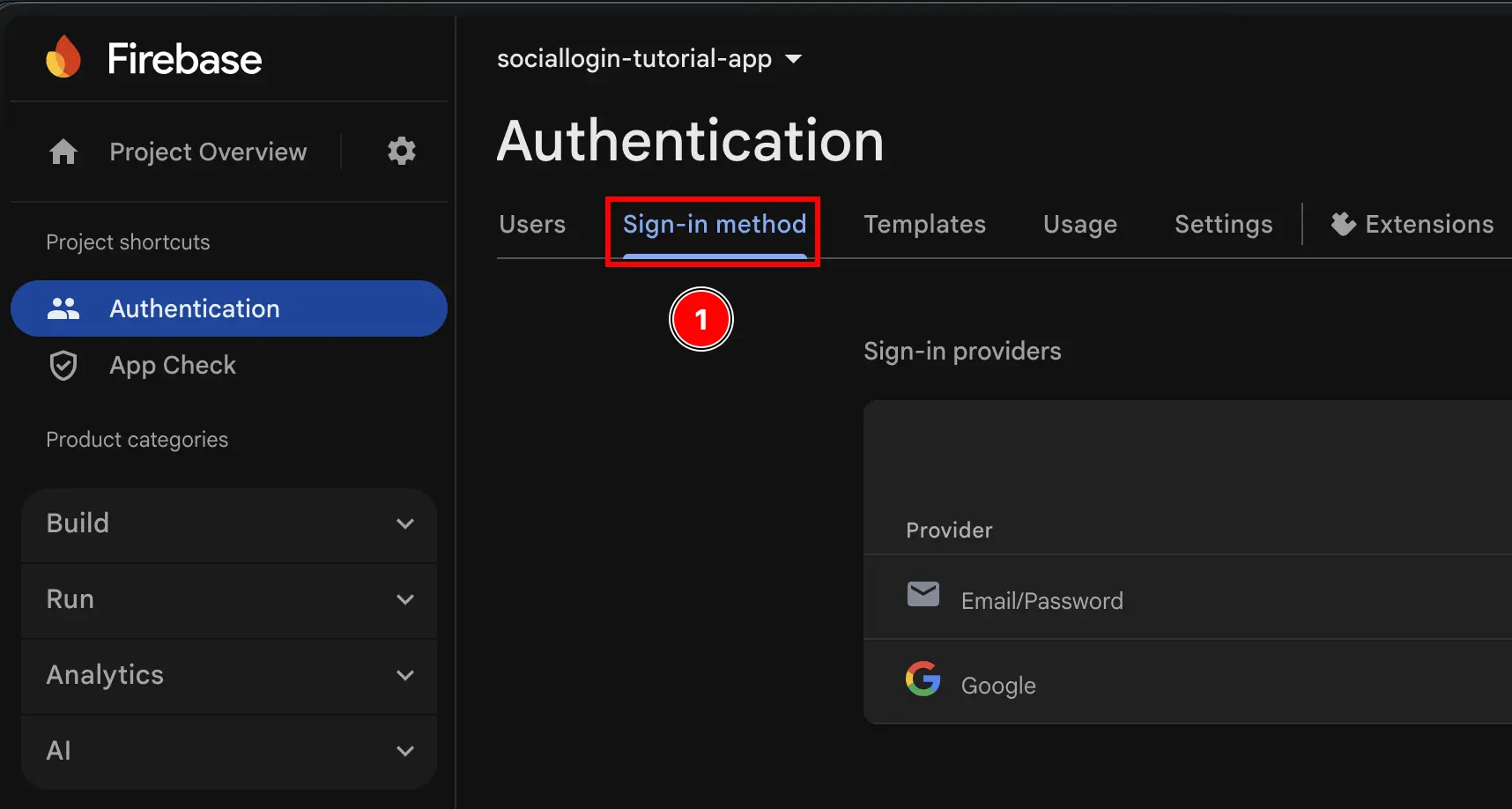Click the home icon next to Project Overview
Viewport: 1512px width, 809px height.
pos(63,151)
